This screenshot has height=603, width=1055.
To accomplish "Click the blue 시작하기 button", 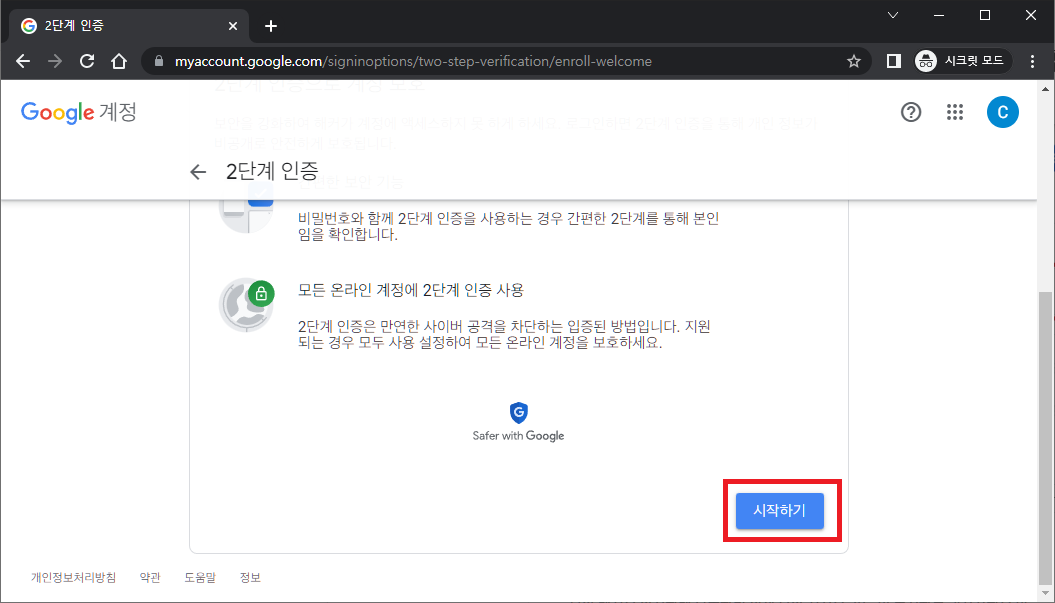I will [779, 510].
